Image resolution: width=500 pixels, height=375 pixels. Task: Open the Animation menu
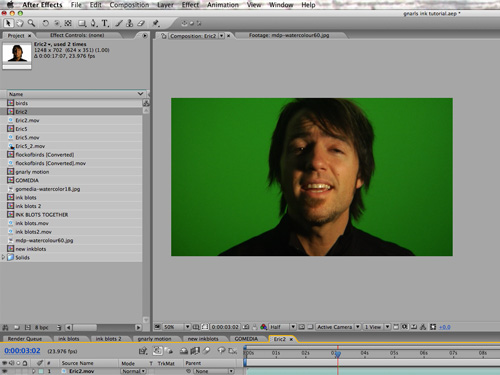point(223,5)
